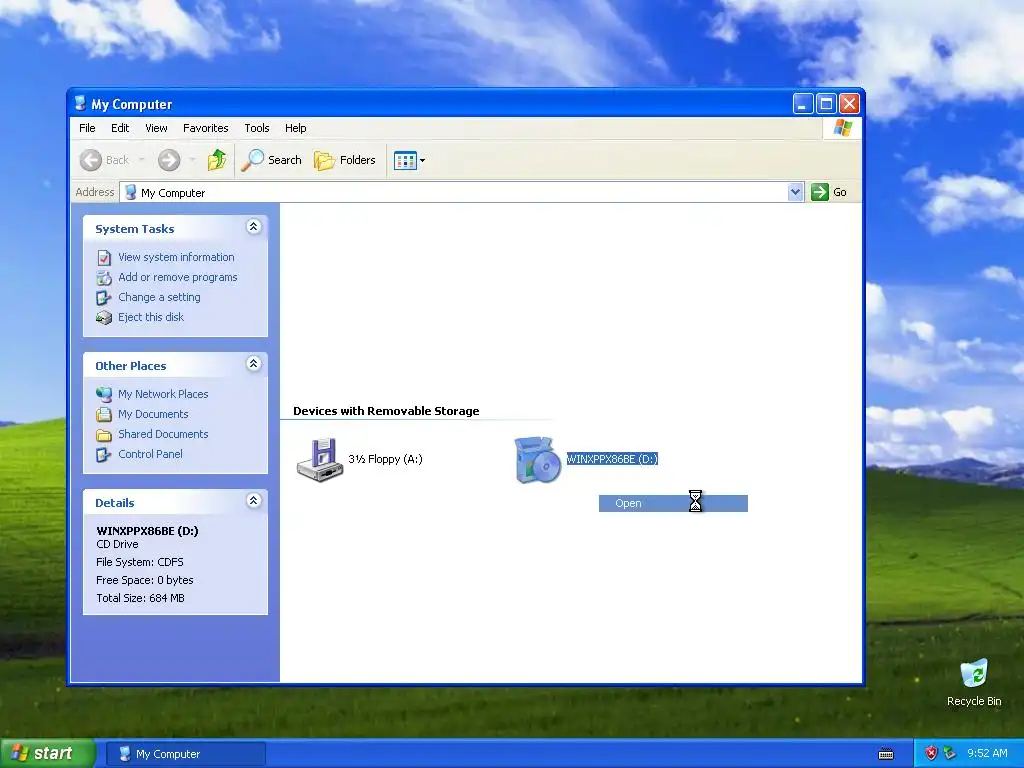Open My Network Places link
This screenshot has height=768, width=1024.
[163, 394]
